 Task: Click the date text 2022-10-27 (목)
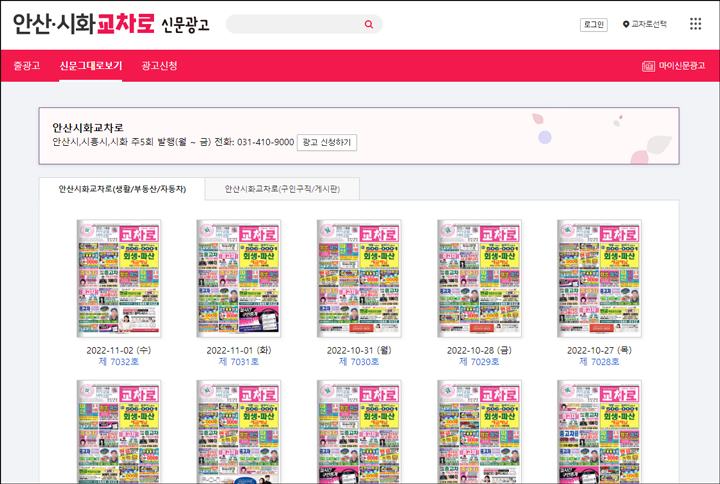pos(599,350)
